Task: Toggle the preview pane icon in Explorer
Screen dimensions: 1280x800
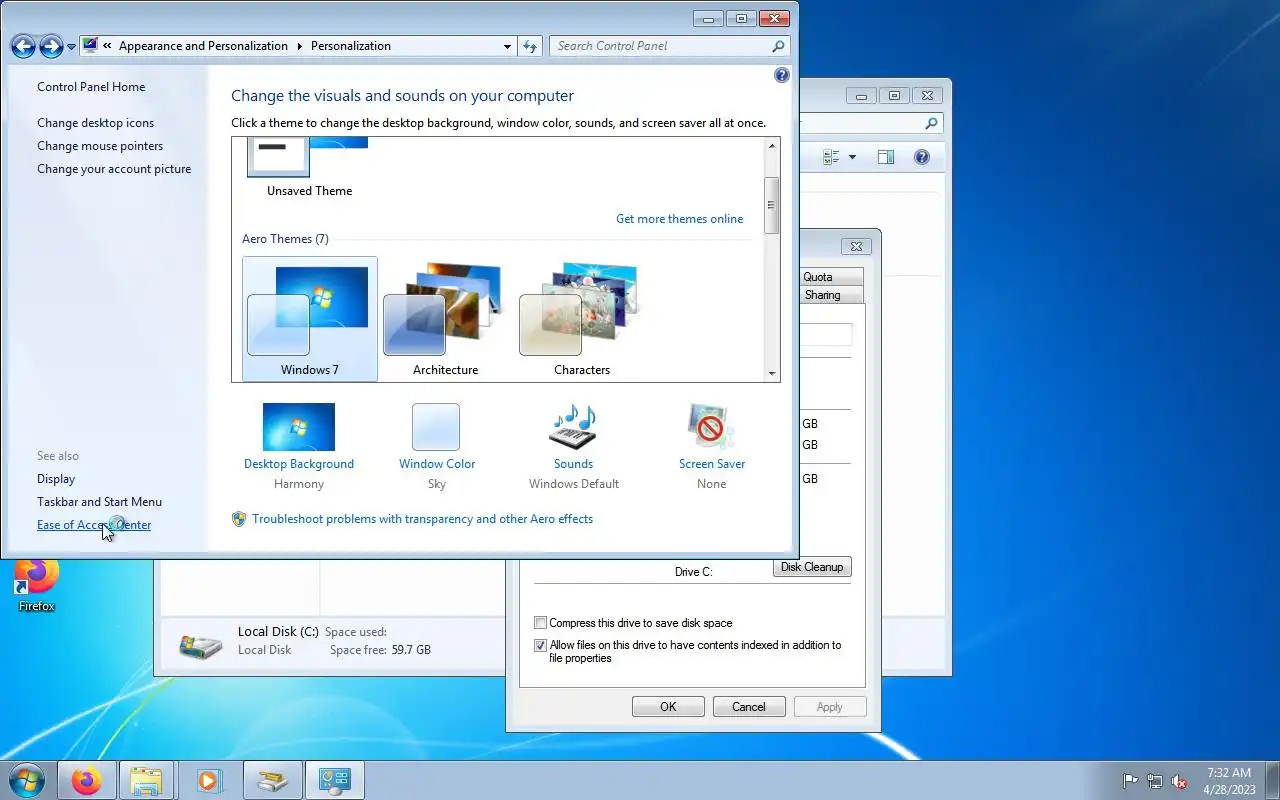Action: tap(886, 157)
